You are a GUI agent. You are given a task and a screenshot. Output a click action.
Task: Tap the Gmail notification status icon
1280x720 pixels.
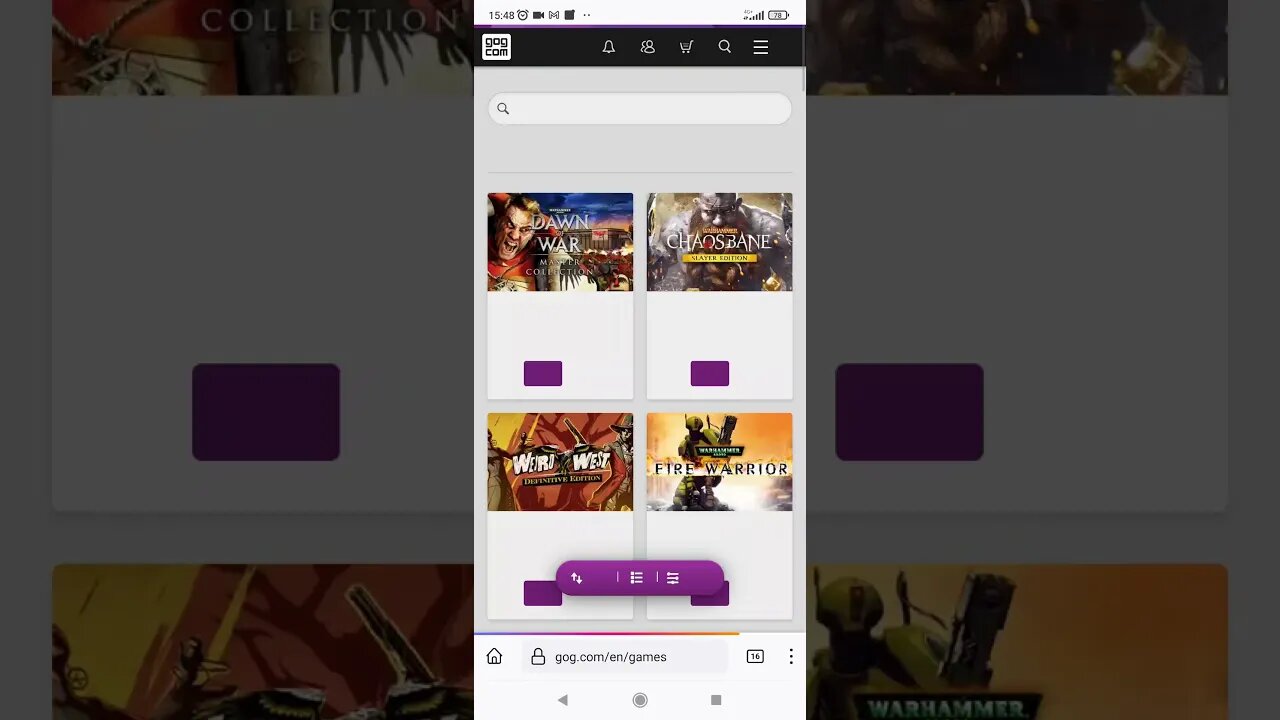(x=554, y=15)
